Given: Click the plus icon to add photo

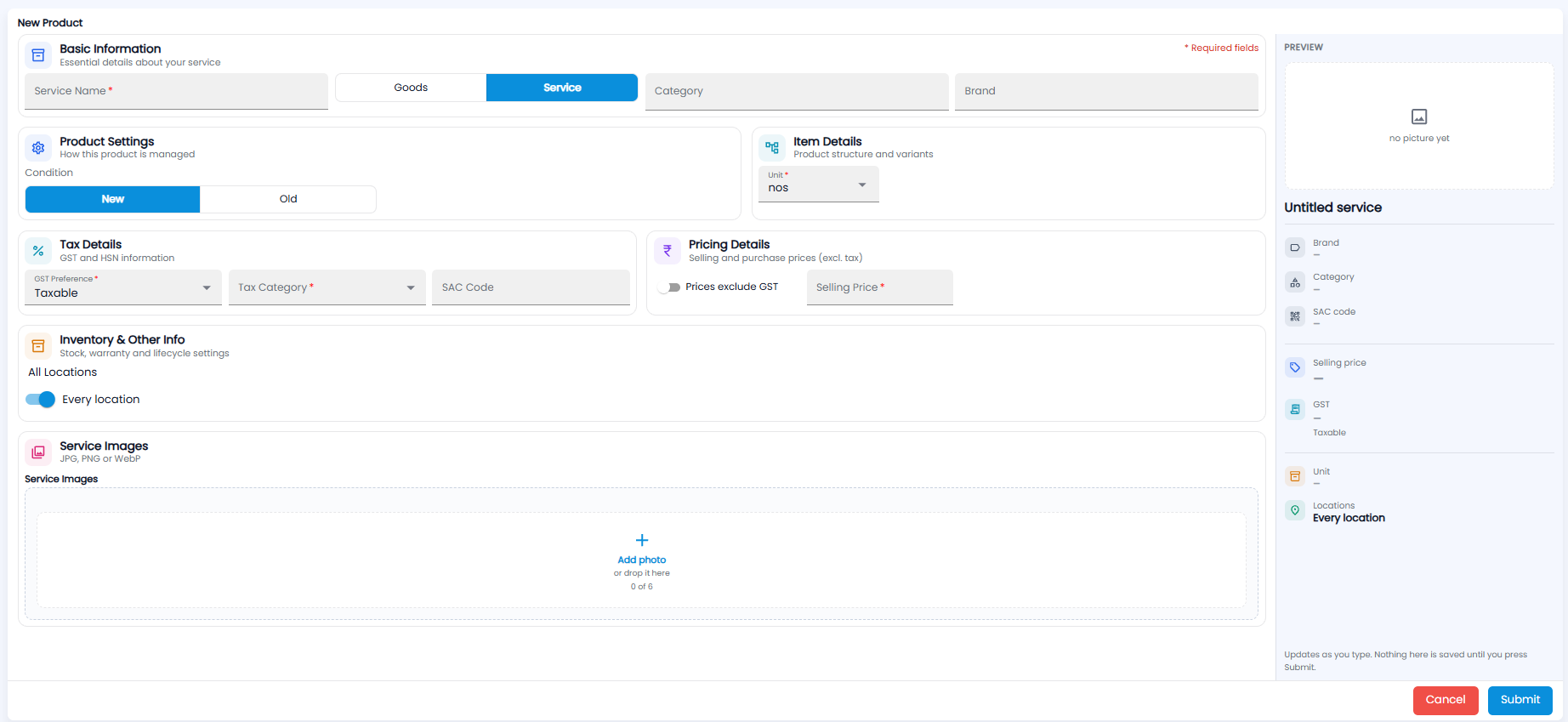Looking at the screenshot, I should (642, 540).
